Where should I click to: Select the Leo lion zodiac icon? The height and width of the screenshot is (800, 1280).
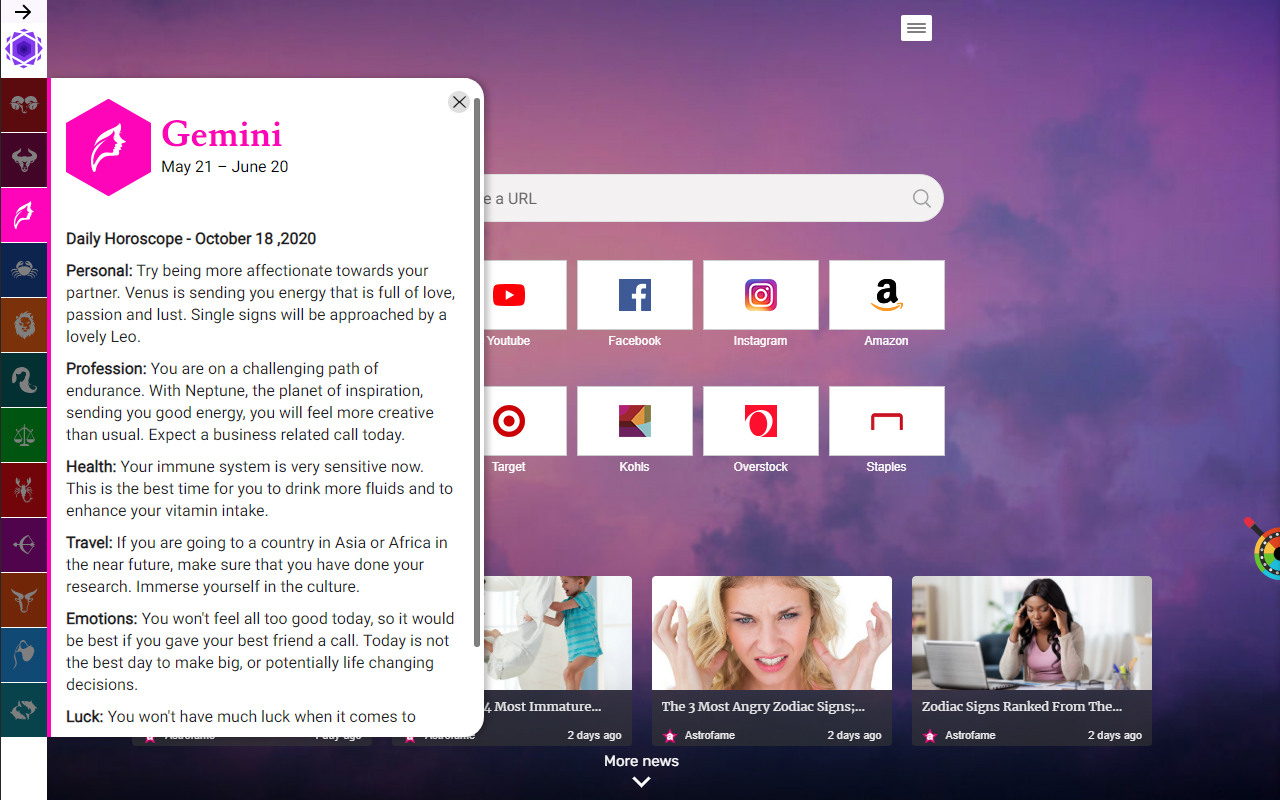(23, 325)
